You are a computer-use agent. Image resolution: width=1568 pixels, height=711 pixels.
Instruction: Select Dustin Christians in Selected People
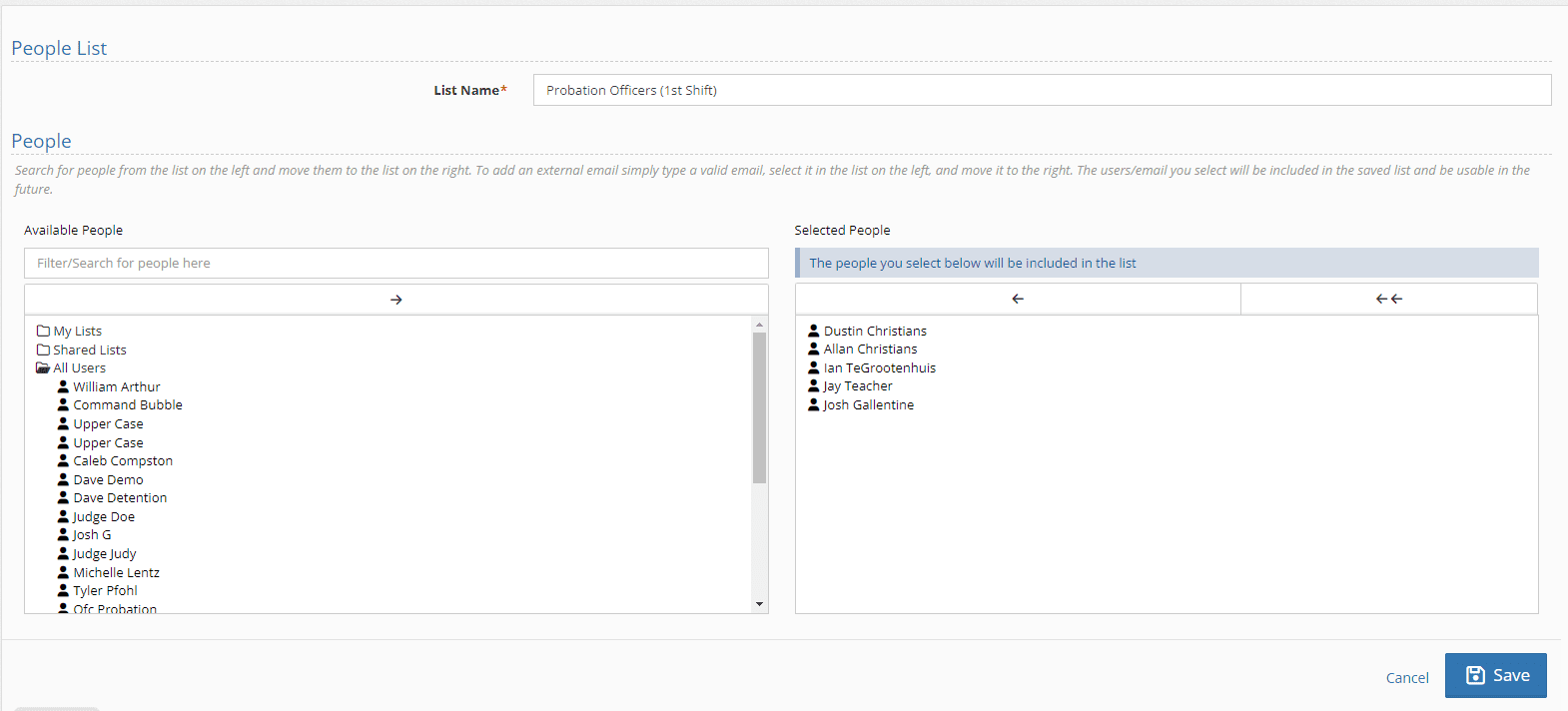875,331
